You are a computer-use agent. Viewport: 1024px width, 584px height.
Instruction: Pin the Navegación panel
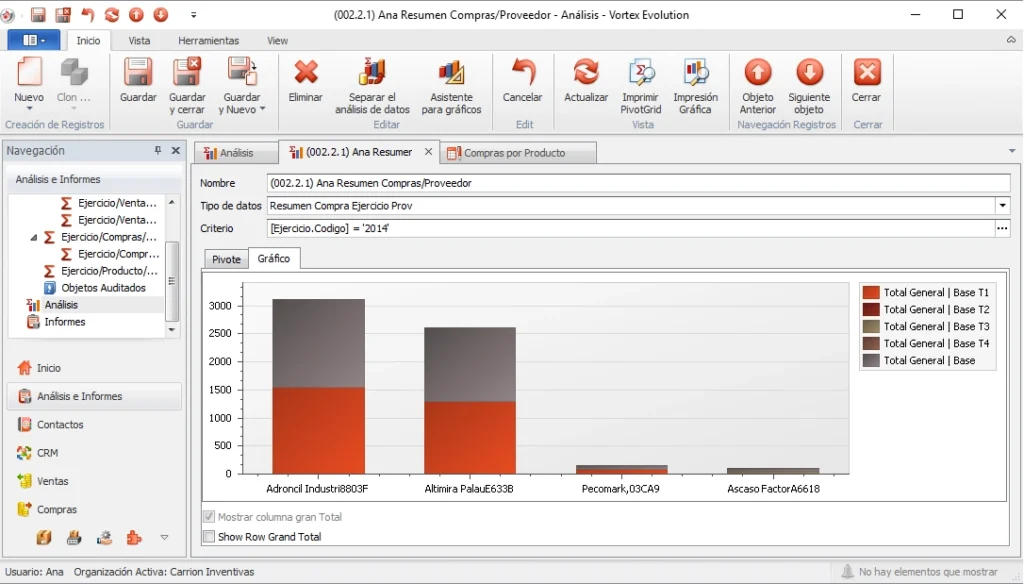(x=157, y=150)
